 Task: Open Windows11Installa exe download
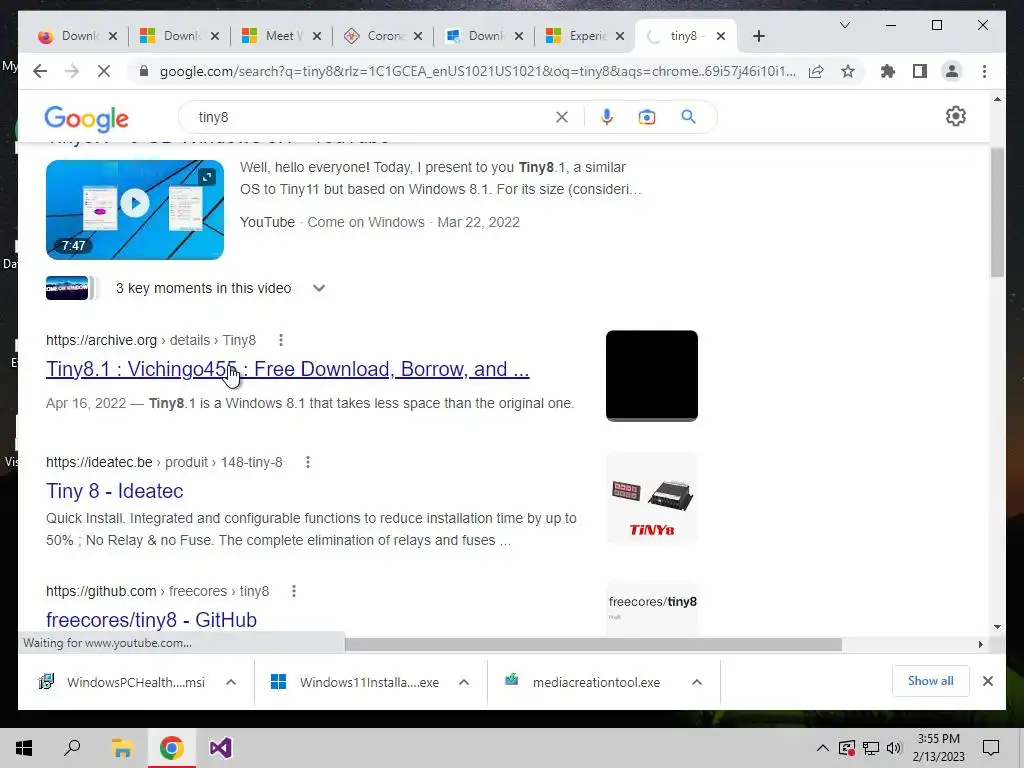coord(355,682)
